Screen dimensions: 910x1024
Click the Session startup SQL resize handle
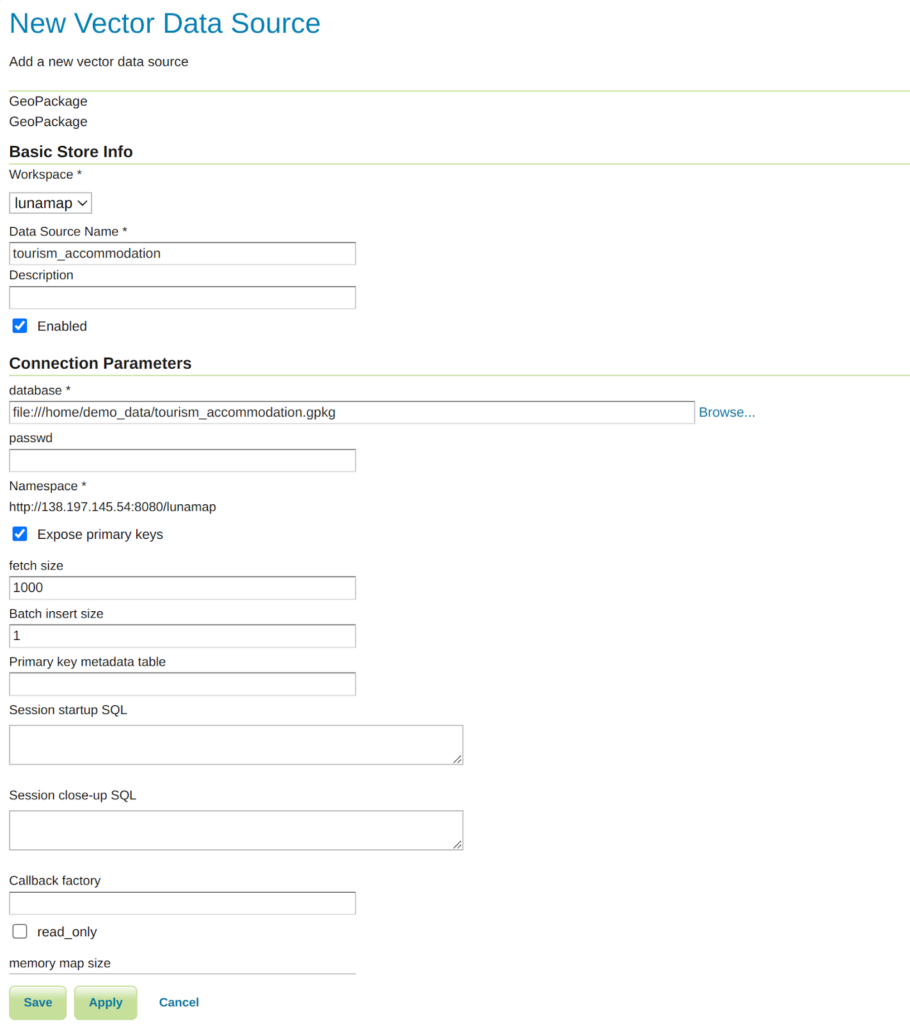[x=457, y=759]
